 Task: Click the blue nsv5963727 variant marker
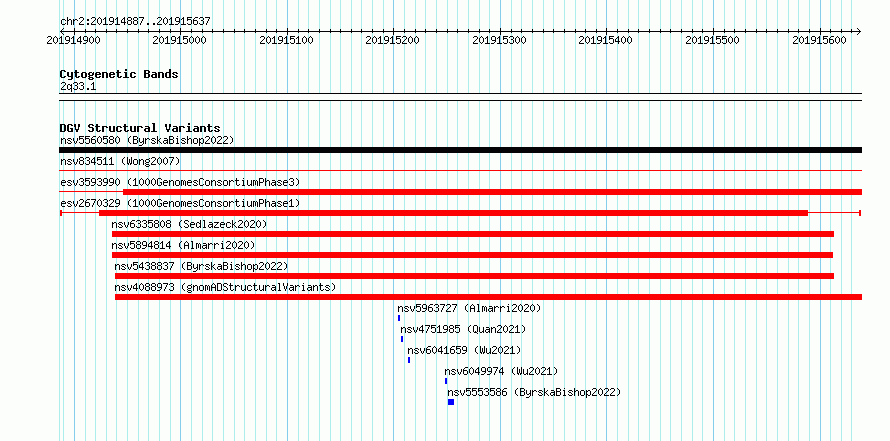click(x=399, y=318)
